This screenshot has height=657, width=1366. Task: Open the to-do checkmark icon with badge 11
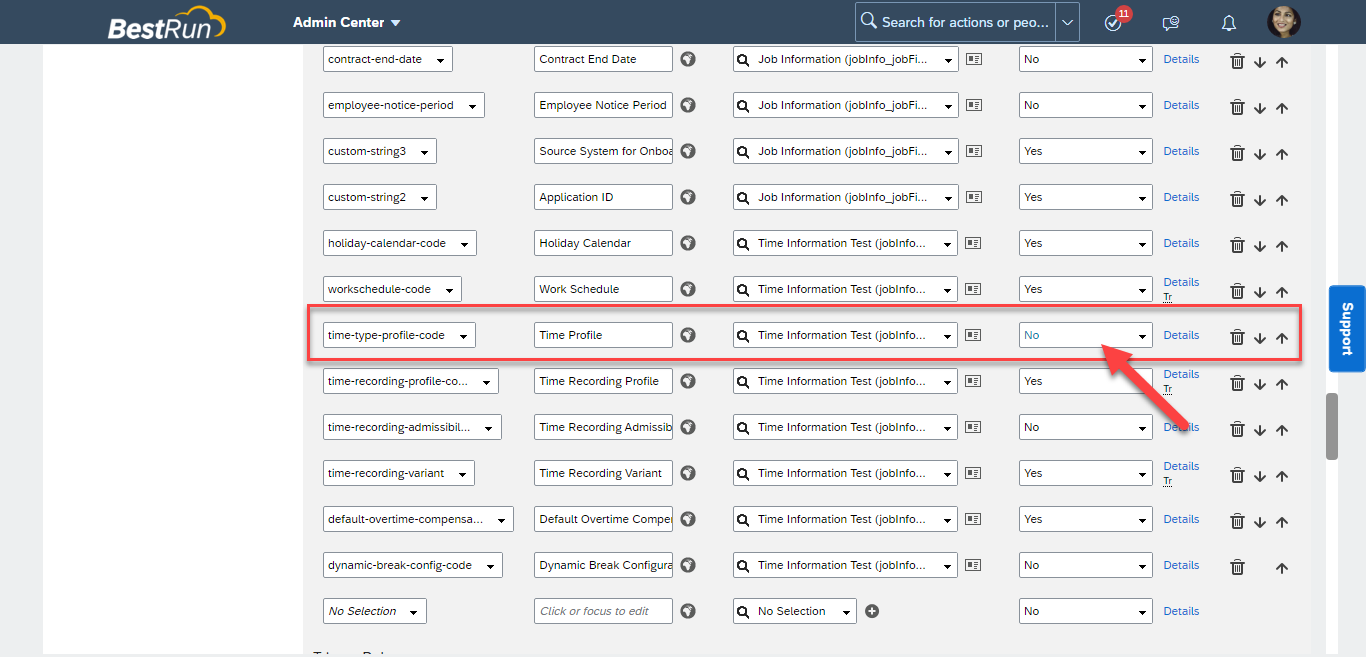pos(1115,21)
